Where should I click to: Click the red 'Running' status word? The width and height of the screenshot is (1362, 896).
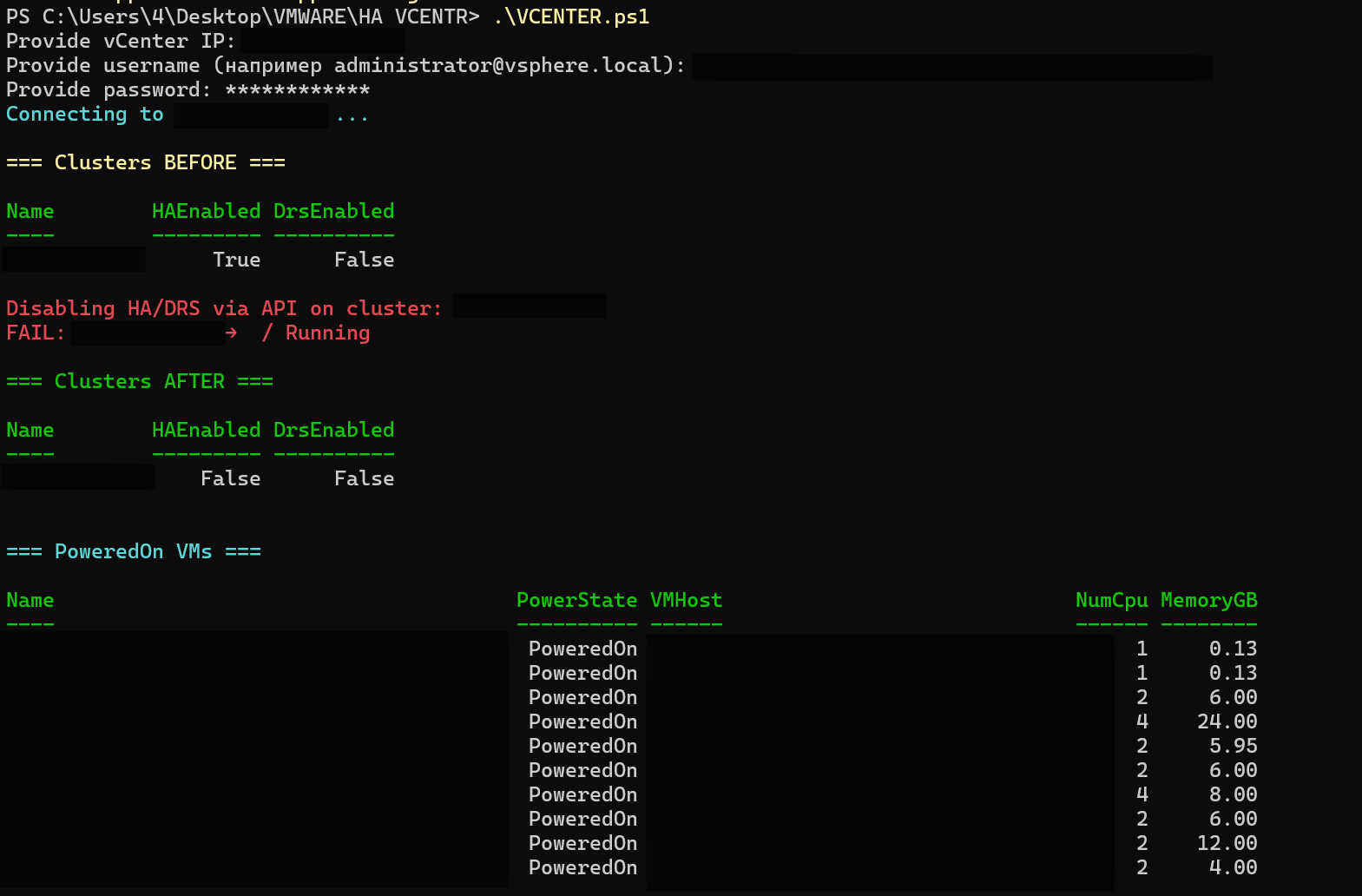point(327,333)
